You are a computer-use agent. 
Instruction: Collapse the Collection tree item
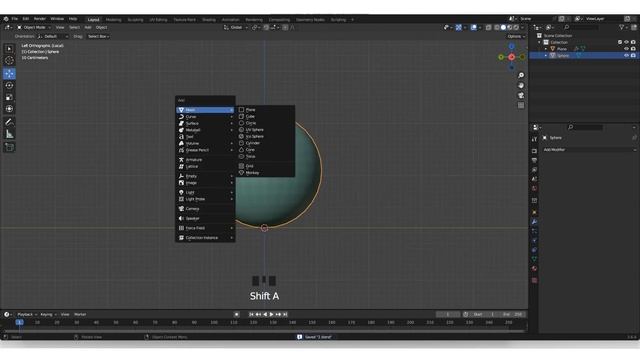tap(540, 42)
